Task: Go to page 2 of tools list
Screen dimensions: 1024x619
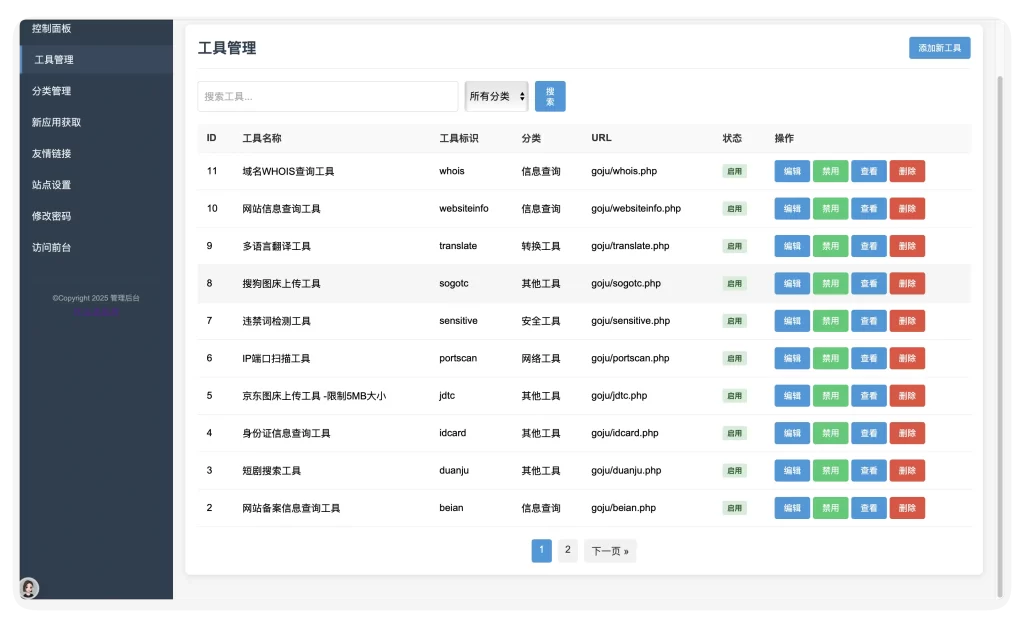Action: click(567, 550)
